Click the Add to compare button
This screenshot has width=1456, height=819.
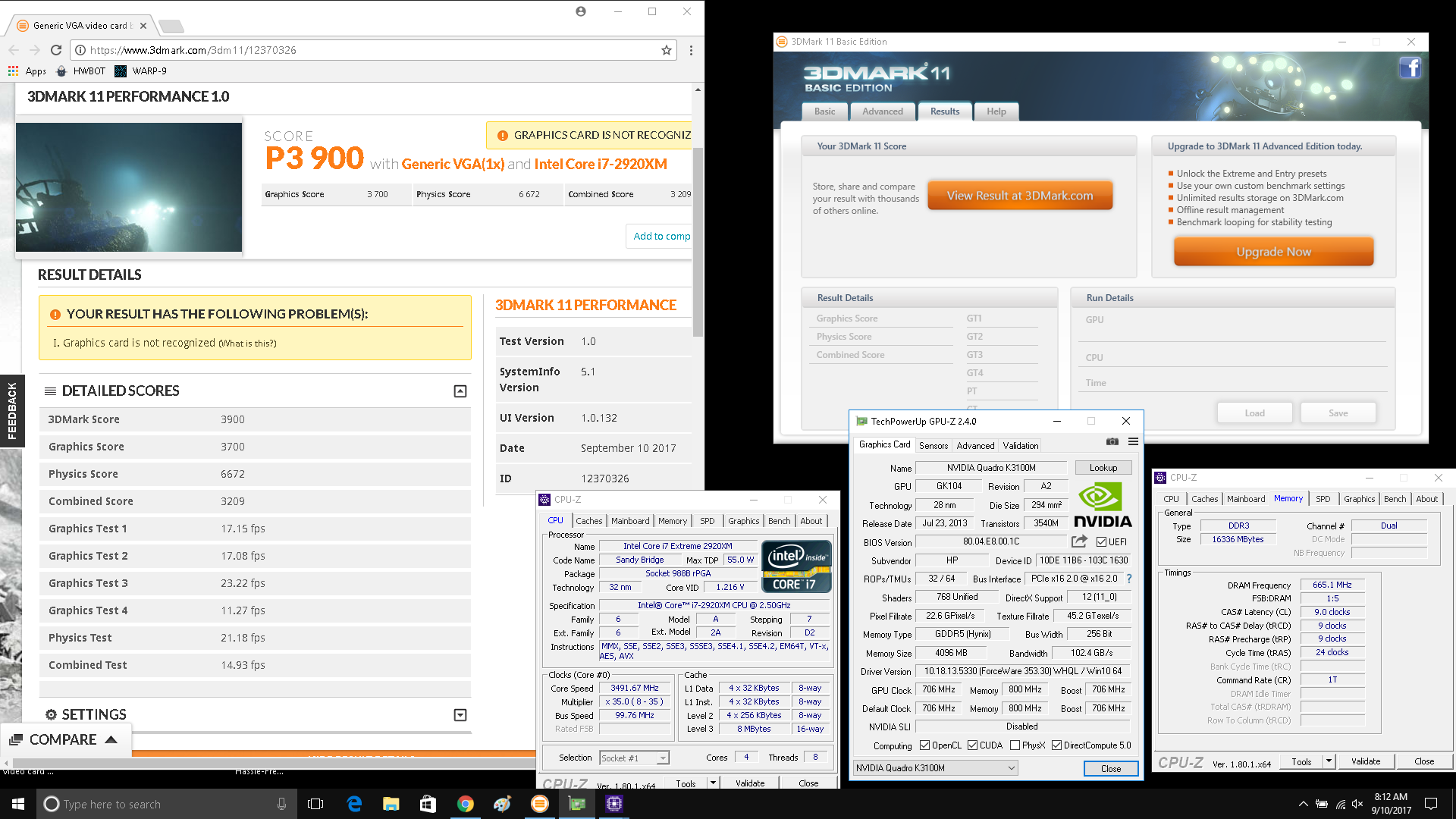(660, 237)
